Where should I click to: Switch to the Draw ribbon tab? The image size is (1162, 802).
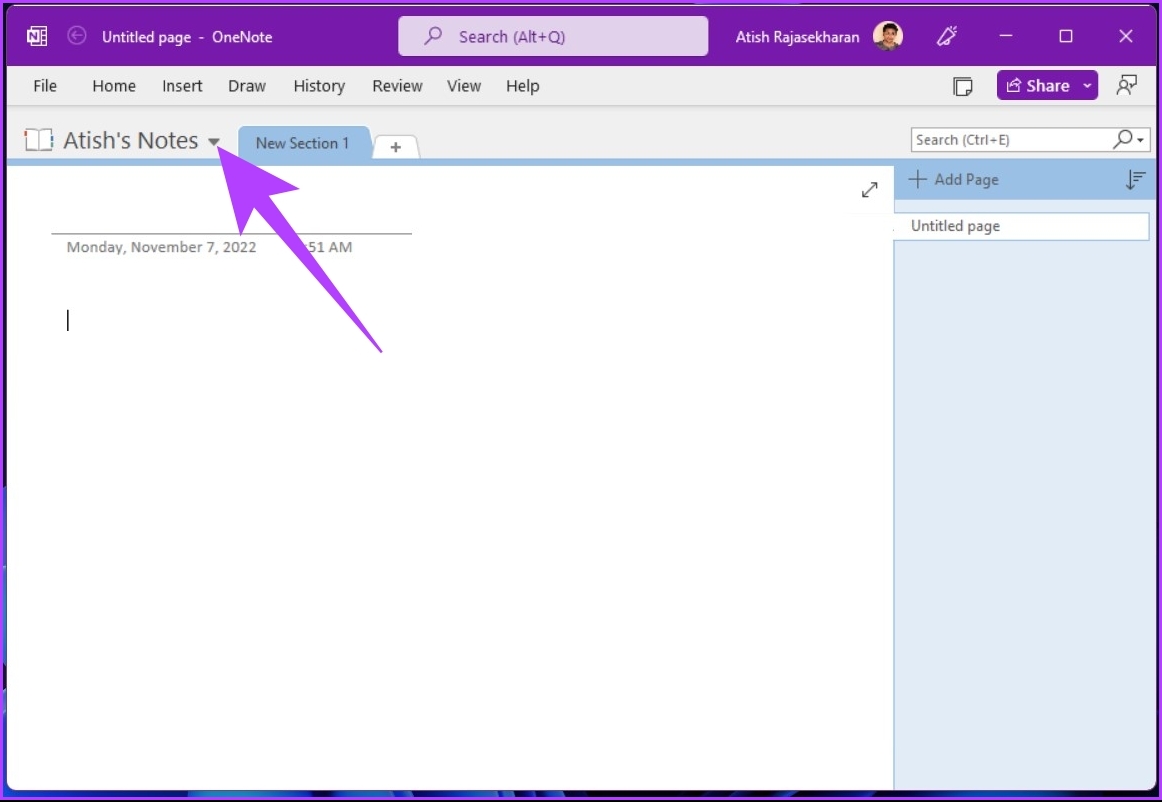[246, 86]
